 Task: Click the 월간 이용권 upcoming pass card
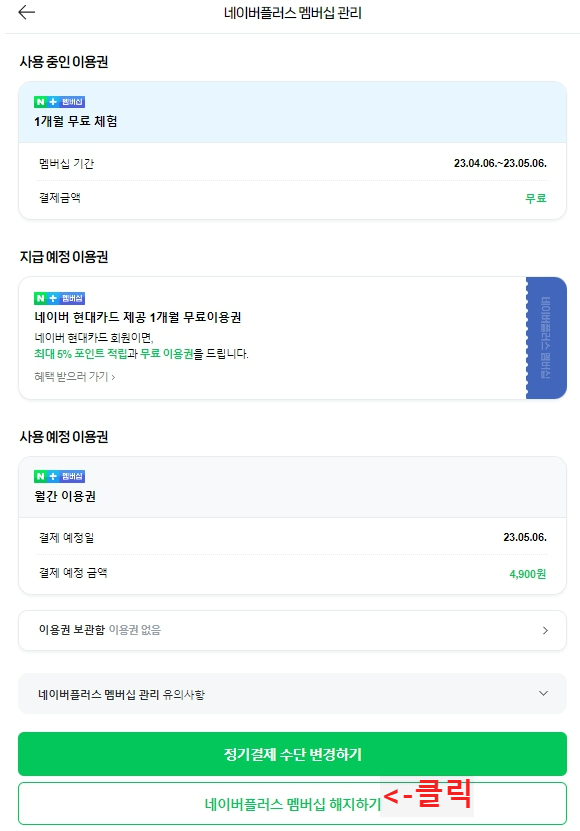coord(290,530)
